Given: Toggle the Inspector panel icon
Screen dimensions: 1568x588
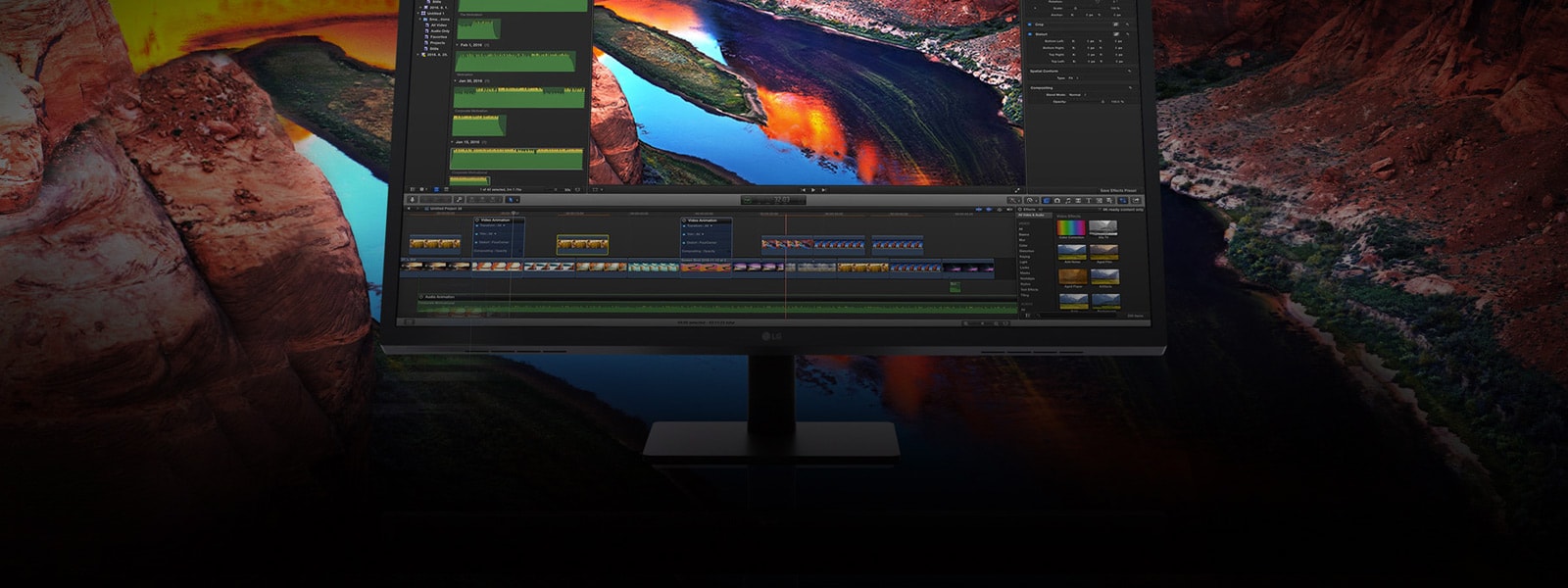Looking at the screenshot, I should [x=1123, y=200].
